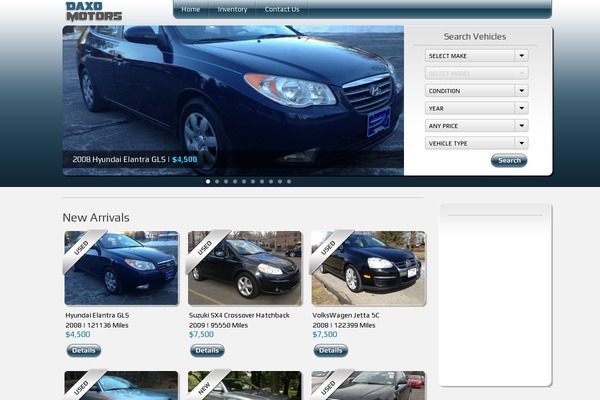Open the VolksWagen Jetta thumbnail
The image size is (600, 400).
point(368,268)
